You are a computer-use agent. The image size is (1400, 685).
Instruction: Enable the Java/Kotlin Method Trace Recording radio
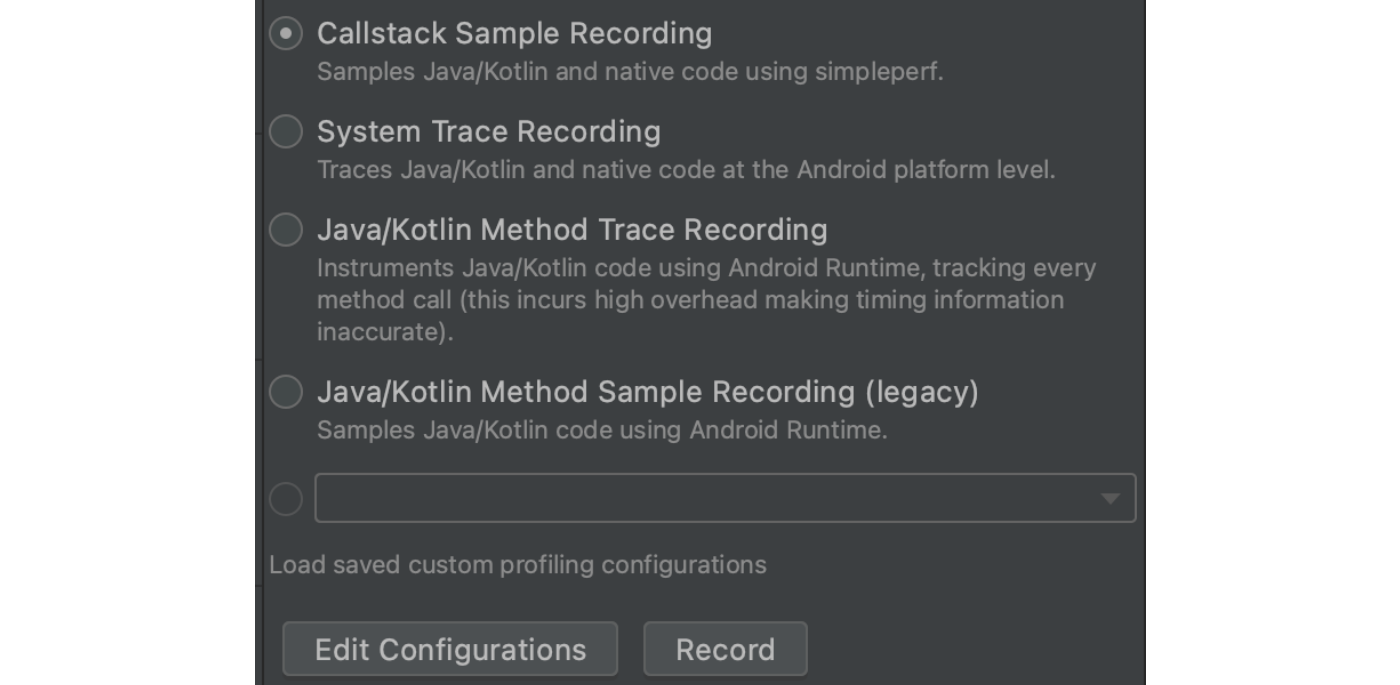pos(286,229)
